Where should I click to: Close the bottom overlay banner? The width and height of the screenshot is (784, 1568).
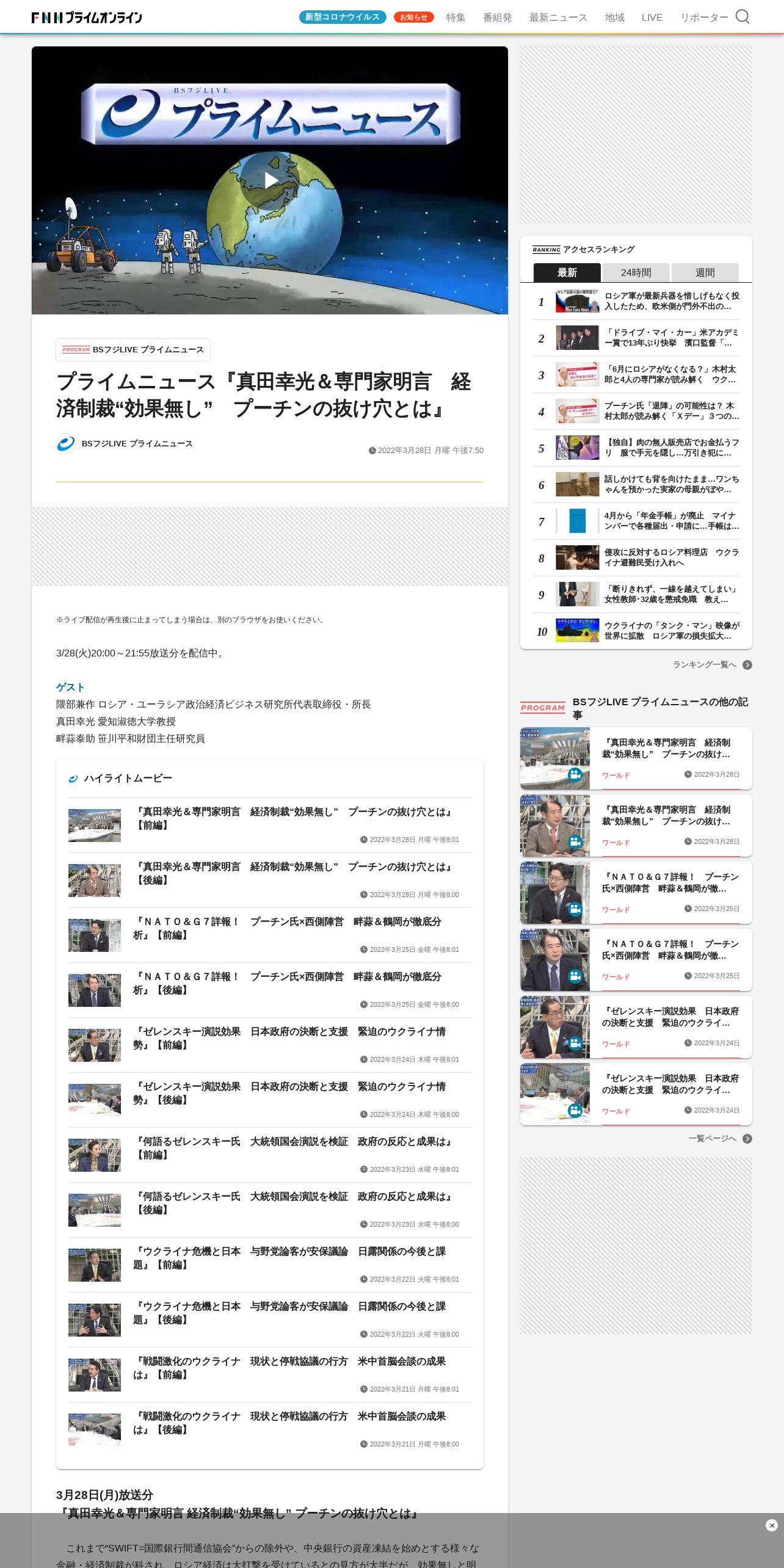[x=771, y=1525]
